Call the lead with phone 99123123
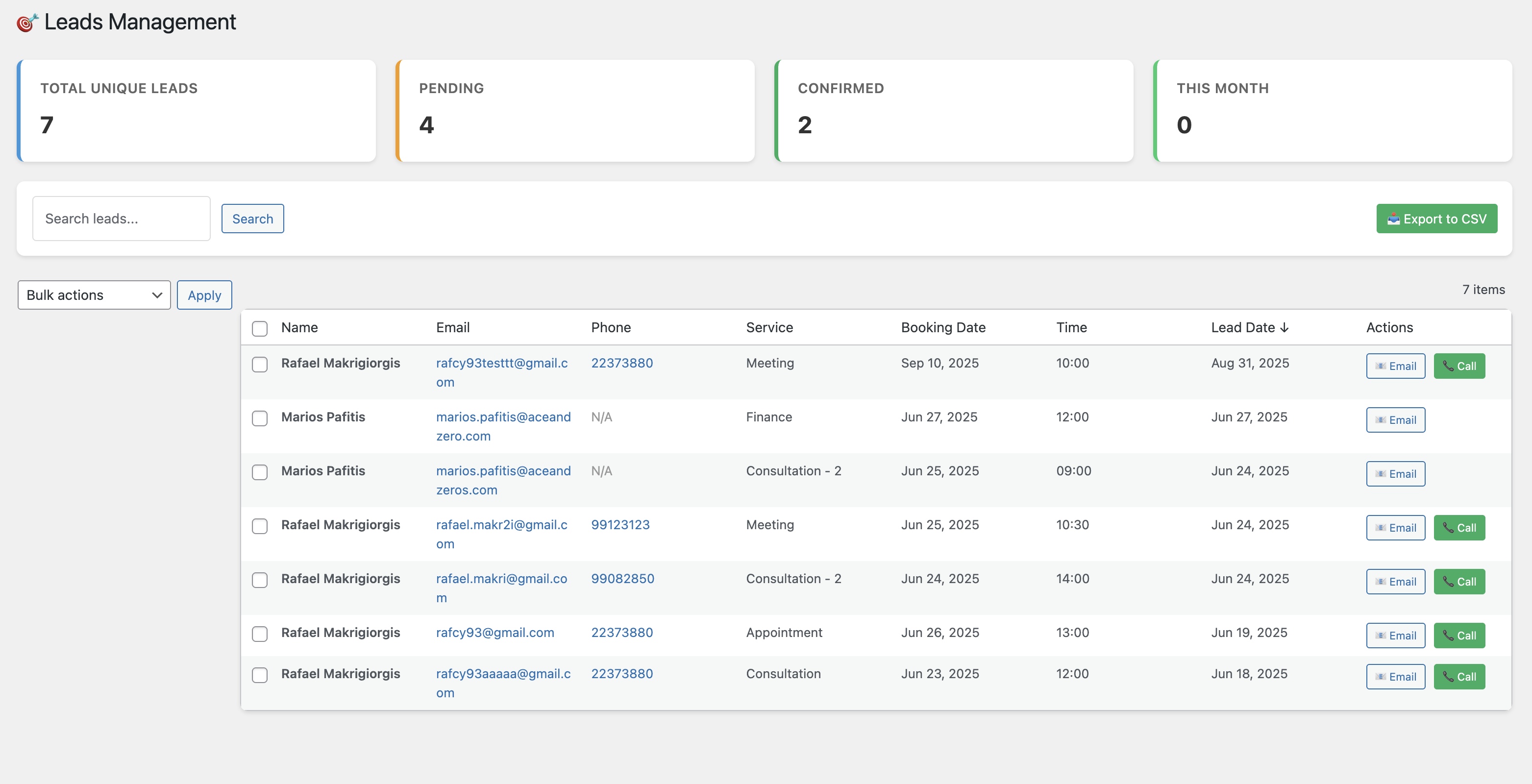The height and width of the screenshot is (784, 1532). tap(1459, 528)
